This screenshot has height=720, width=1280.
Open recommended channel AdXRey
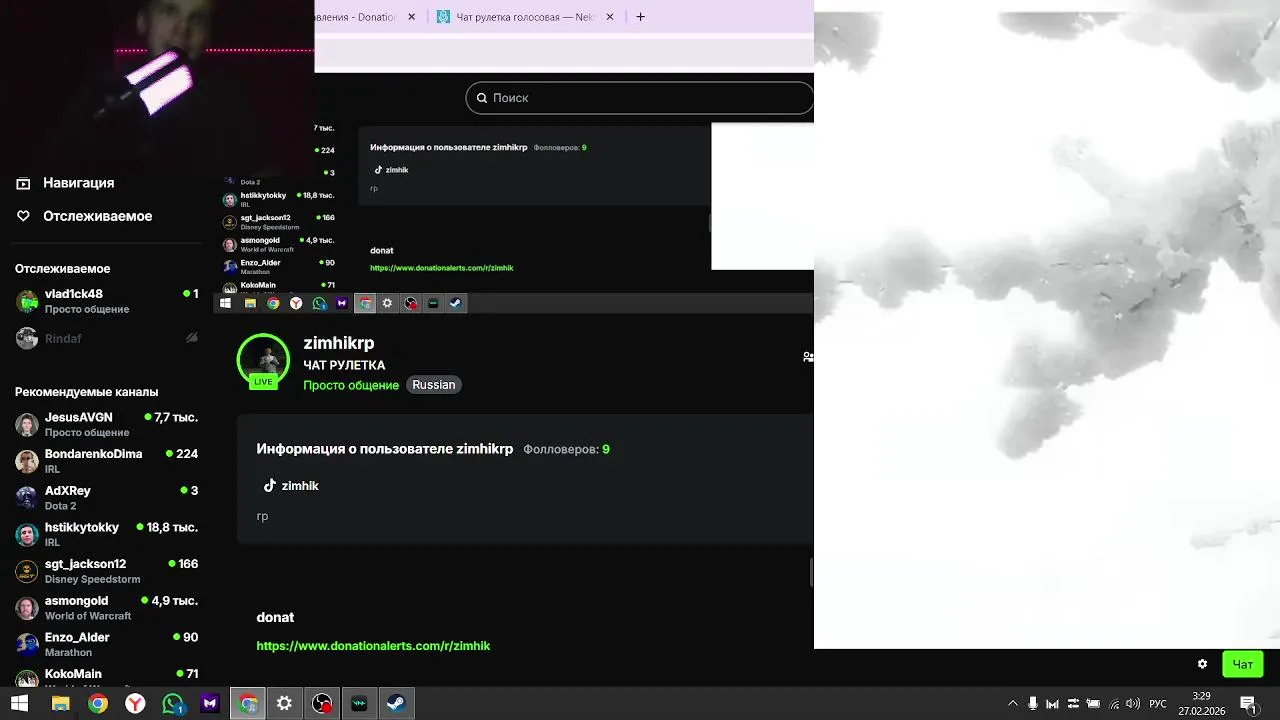pyautogui.click(x=107, y=498)
